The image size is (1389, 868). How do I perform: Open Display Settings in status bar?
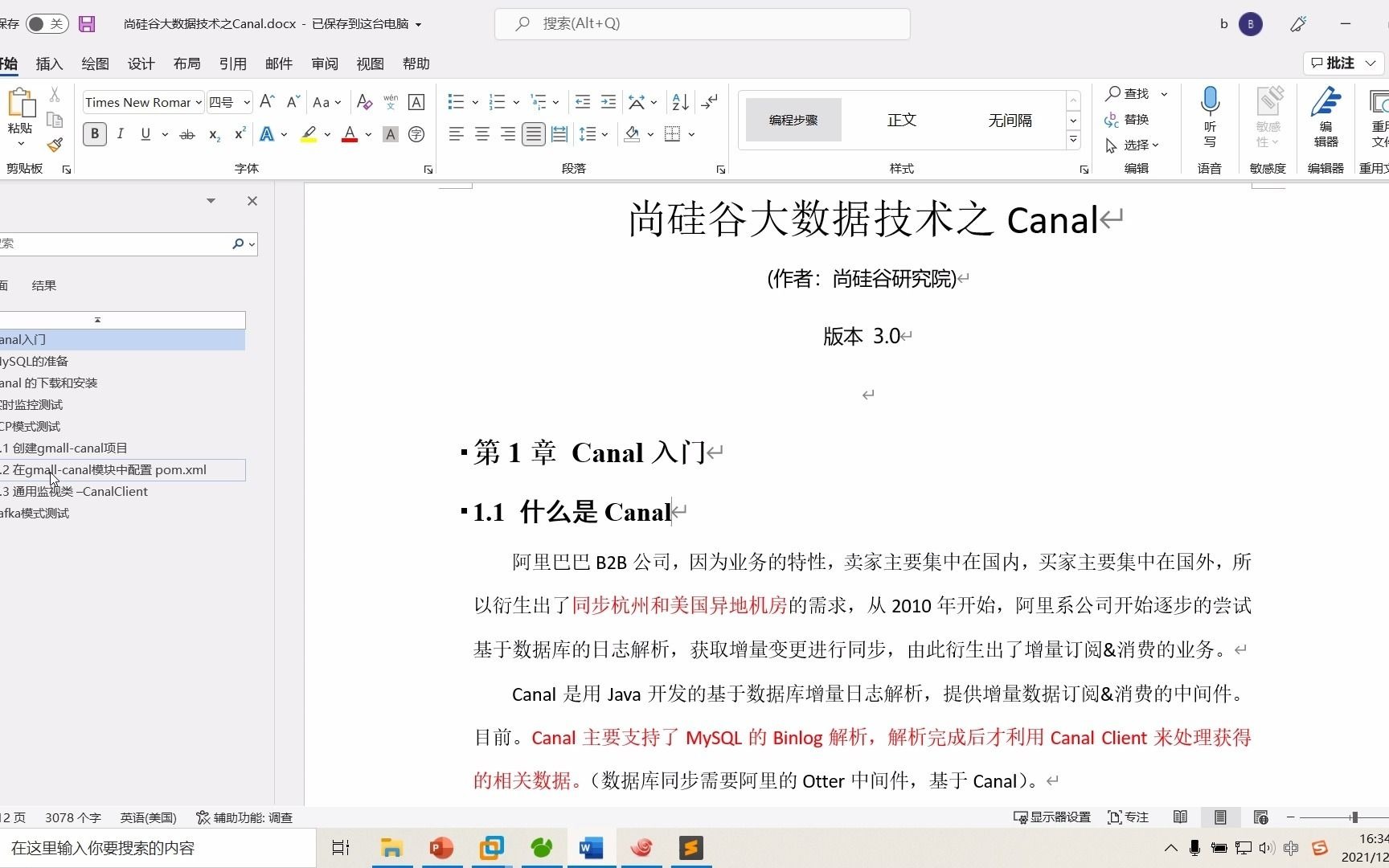point(1052,817)
